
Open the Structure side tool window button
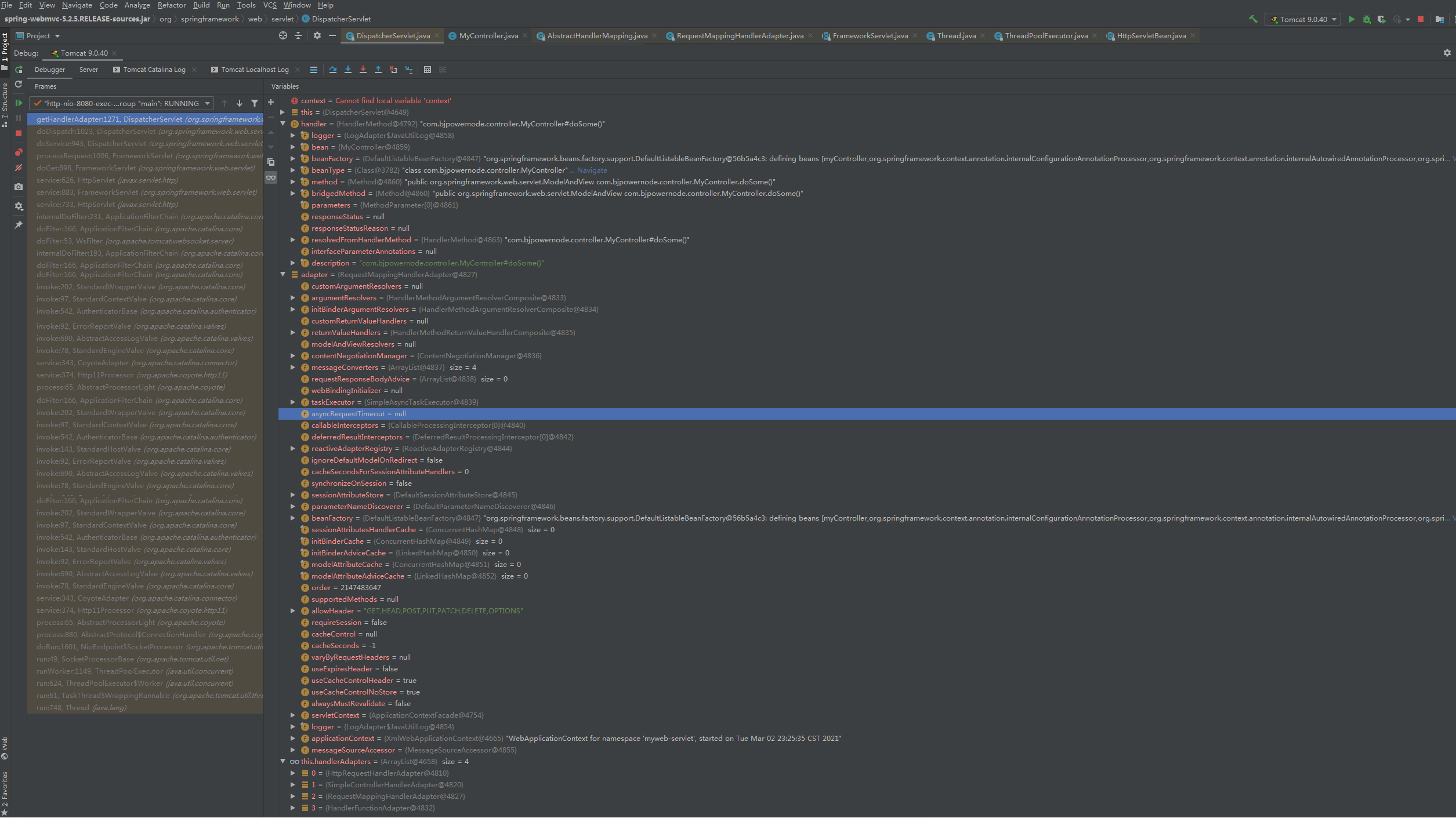tap(5, 104)
